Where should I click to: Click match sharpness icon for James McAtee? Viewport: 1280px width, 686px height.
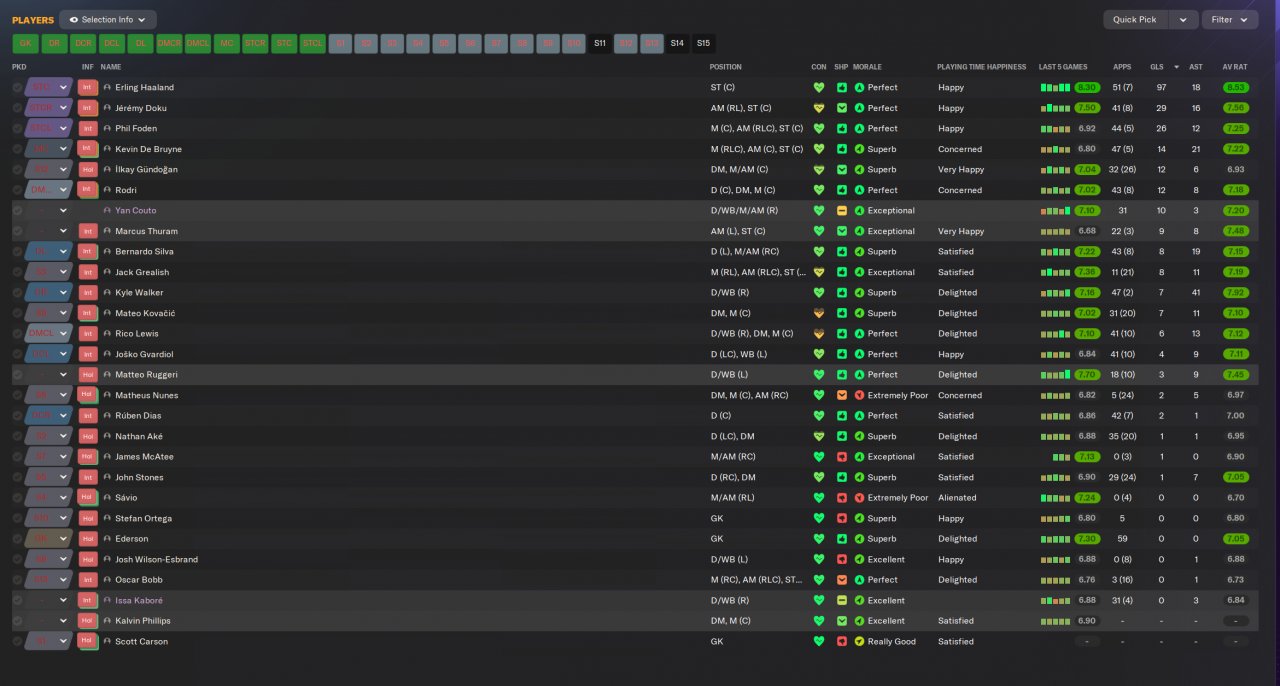tap(842, 456)
